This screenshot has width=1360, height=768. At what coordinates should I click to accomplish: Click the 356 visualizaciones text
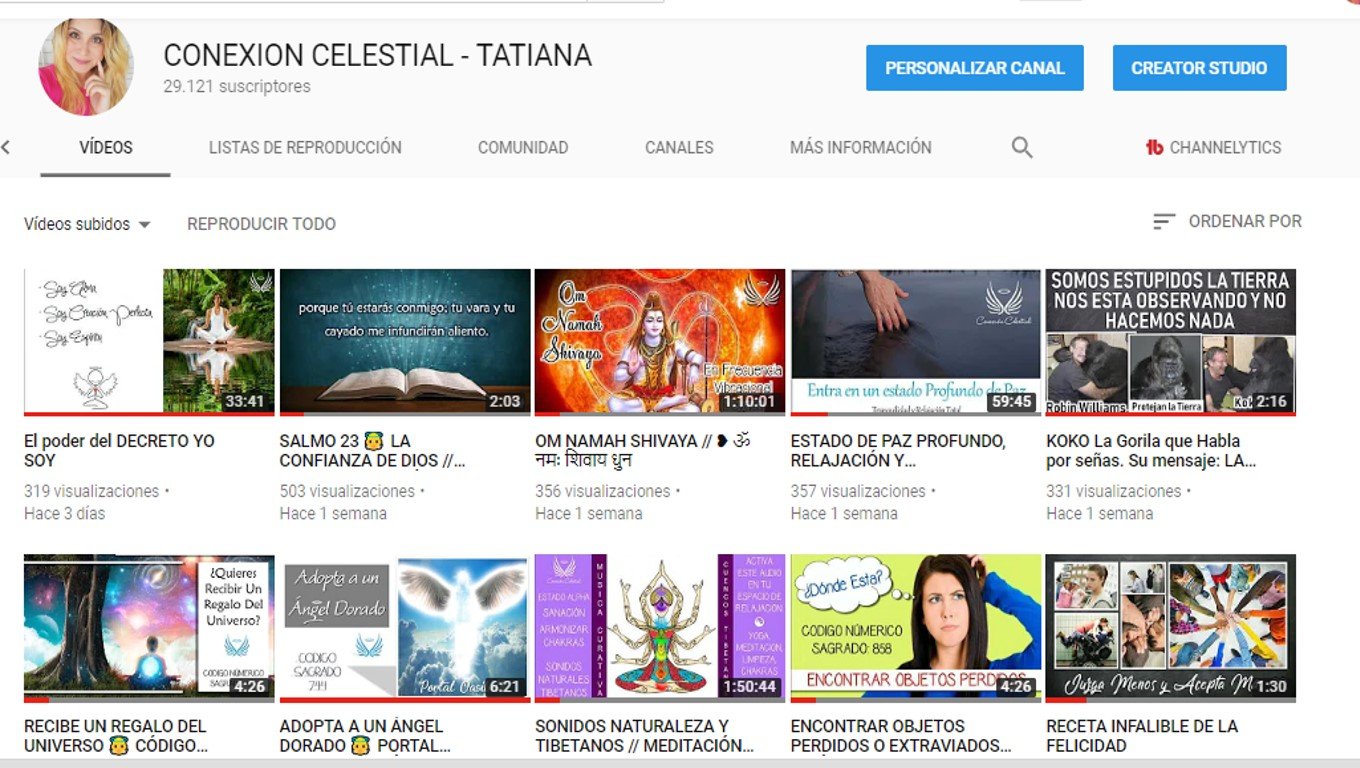pos(602,492)
